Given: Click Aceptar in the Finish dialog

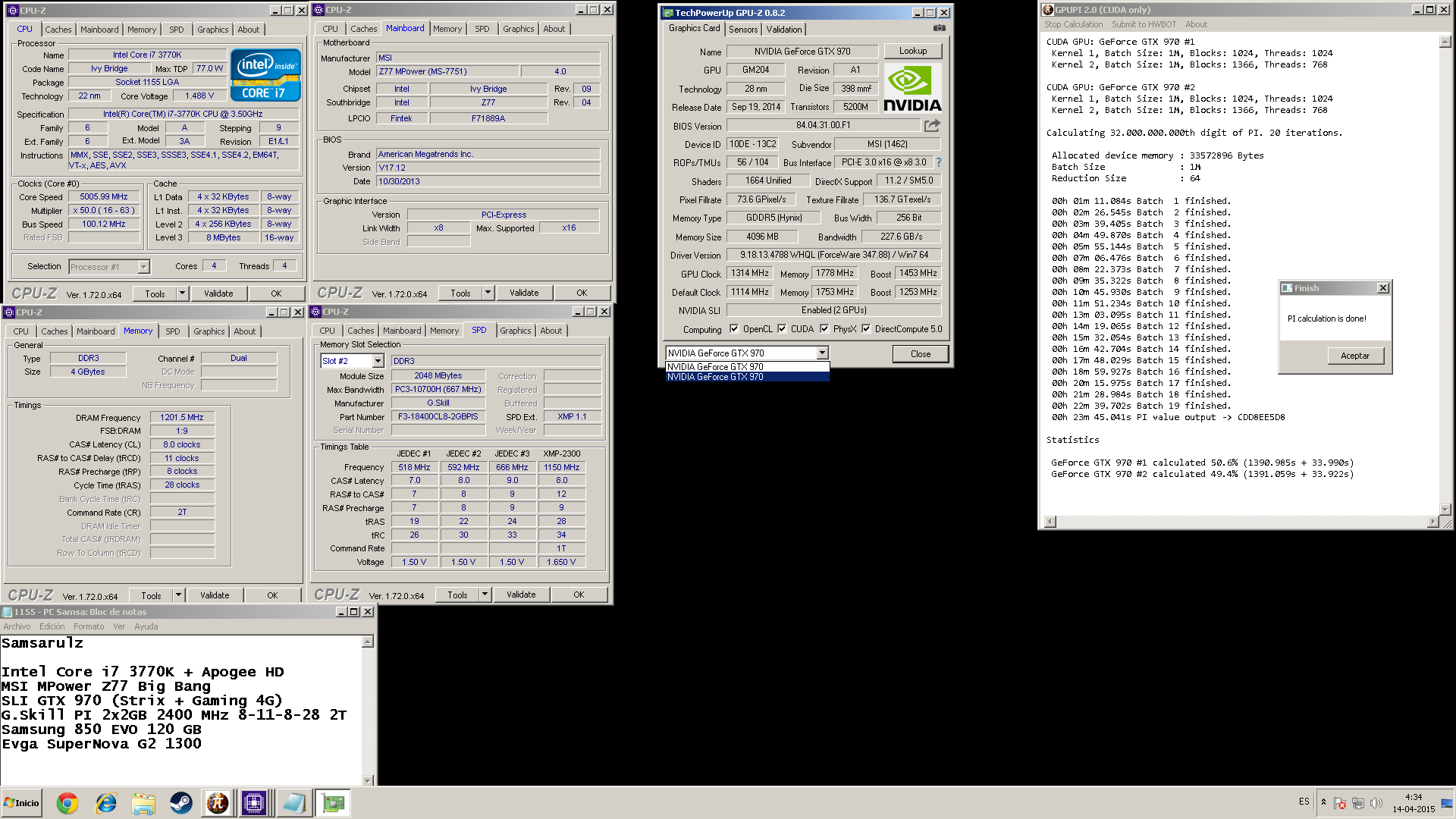Looking at the screenshot, I should 1355,356.
